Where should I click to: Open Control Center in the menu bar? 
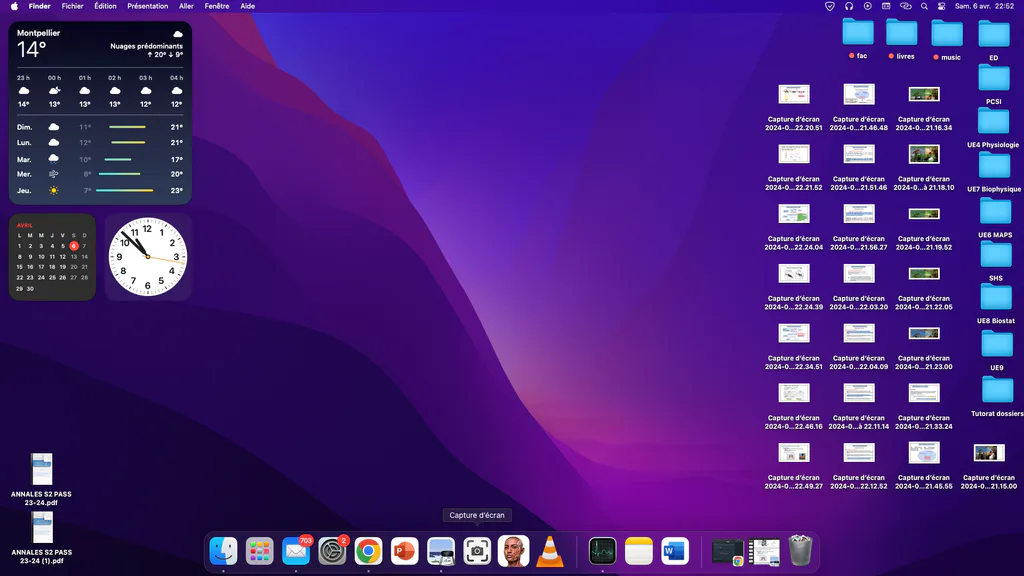click(x=942, y=7)
